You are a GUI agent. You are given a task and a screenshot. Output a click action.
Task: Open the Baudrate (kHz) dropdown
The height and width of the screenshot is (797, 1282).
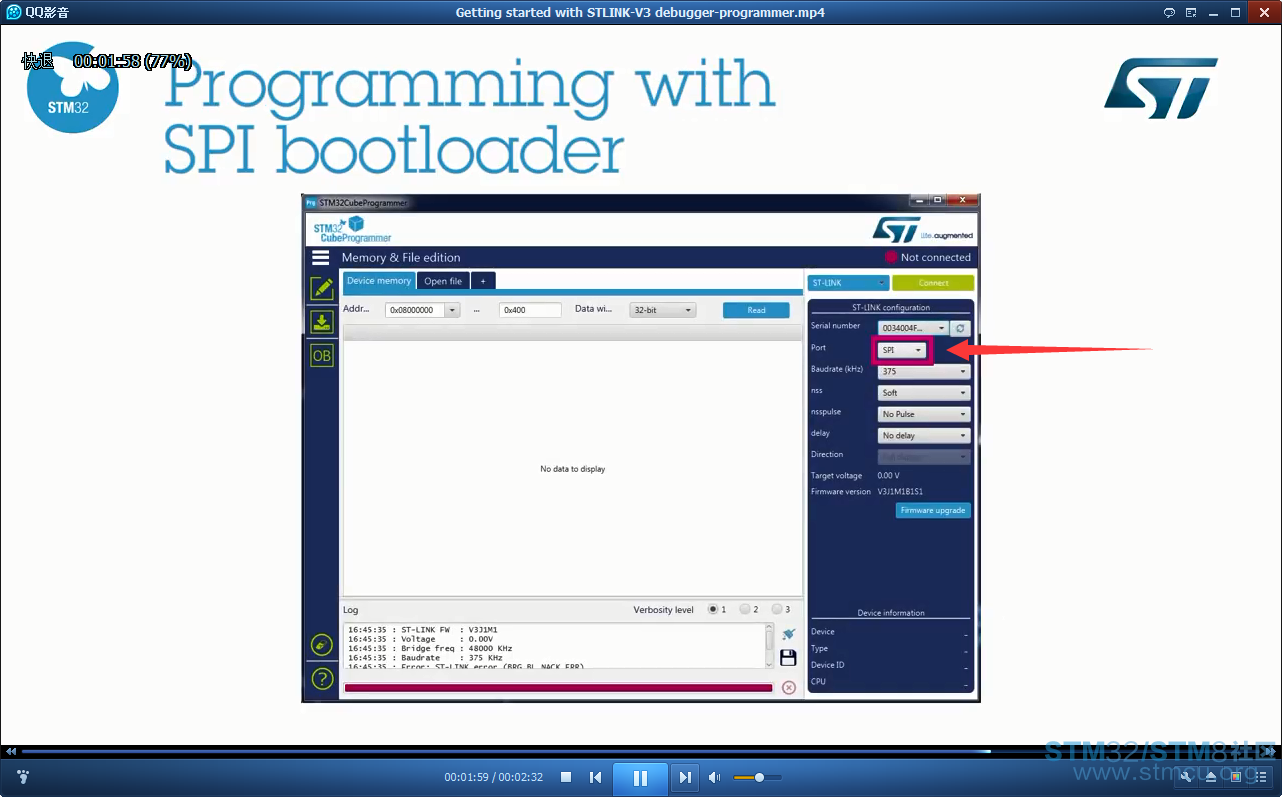click(x=924, y=371)
